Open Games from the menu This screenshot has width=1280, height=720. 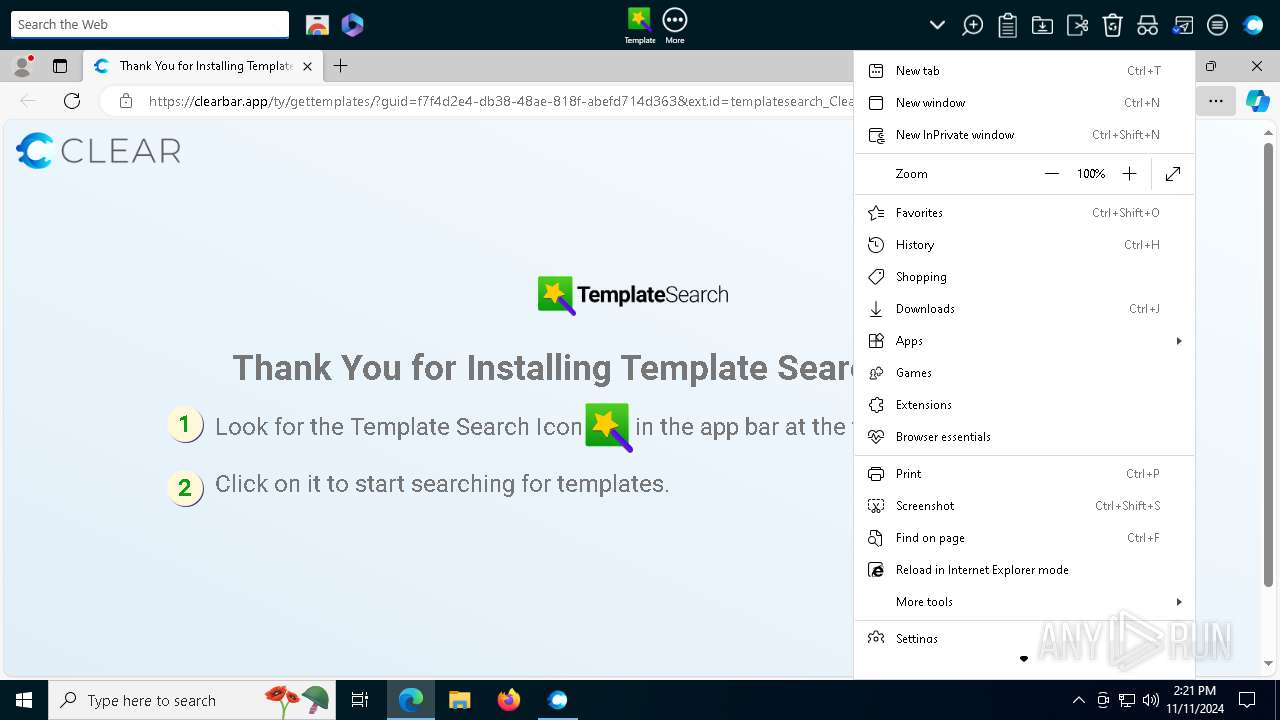point(1024,373)
